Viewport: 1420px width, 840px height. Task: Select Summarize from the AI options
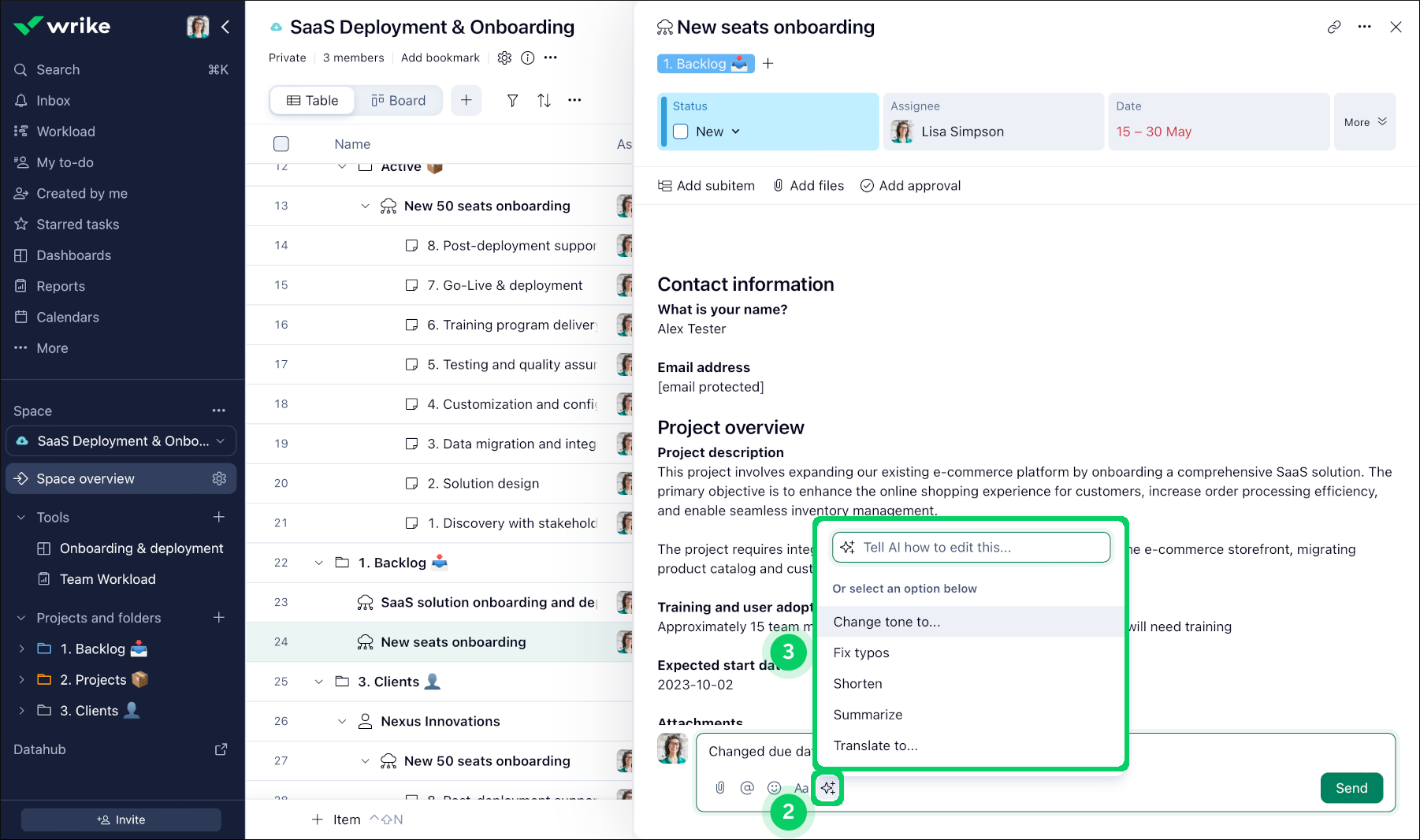[x=868, y=715]
